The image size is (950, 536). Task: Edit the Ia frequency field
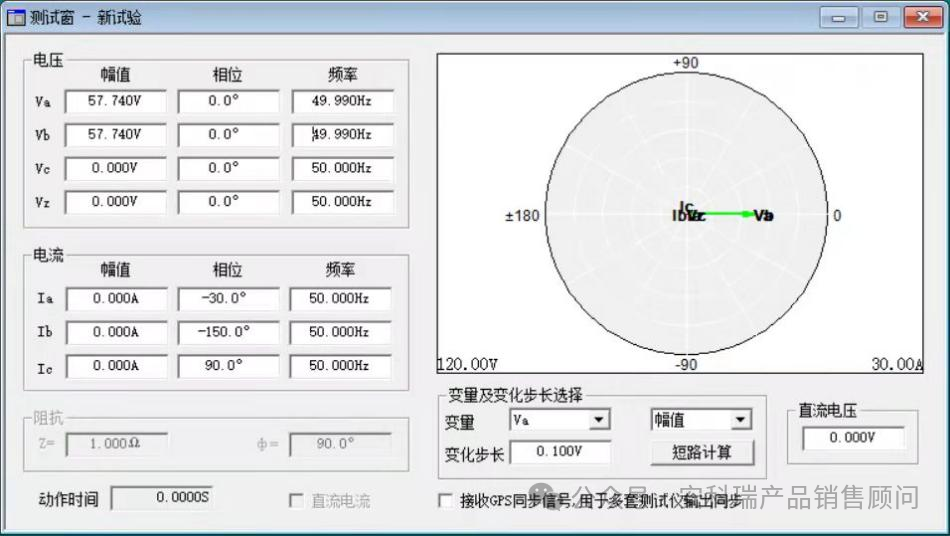(340, 299)
